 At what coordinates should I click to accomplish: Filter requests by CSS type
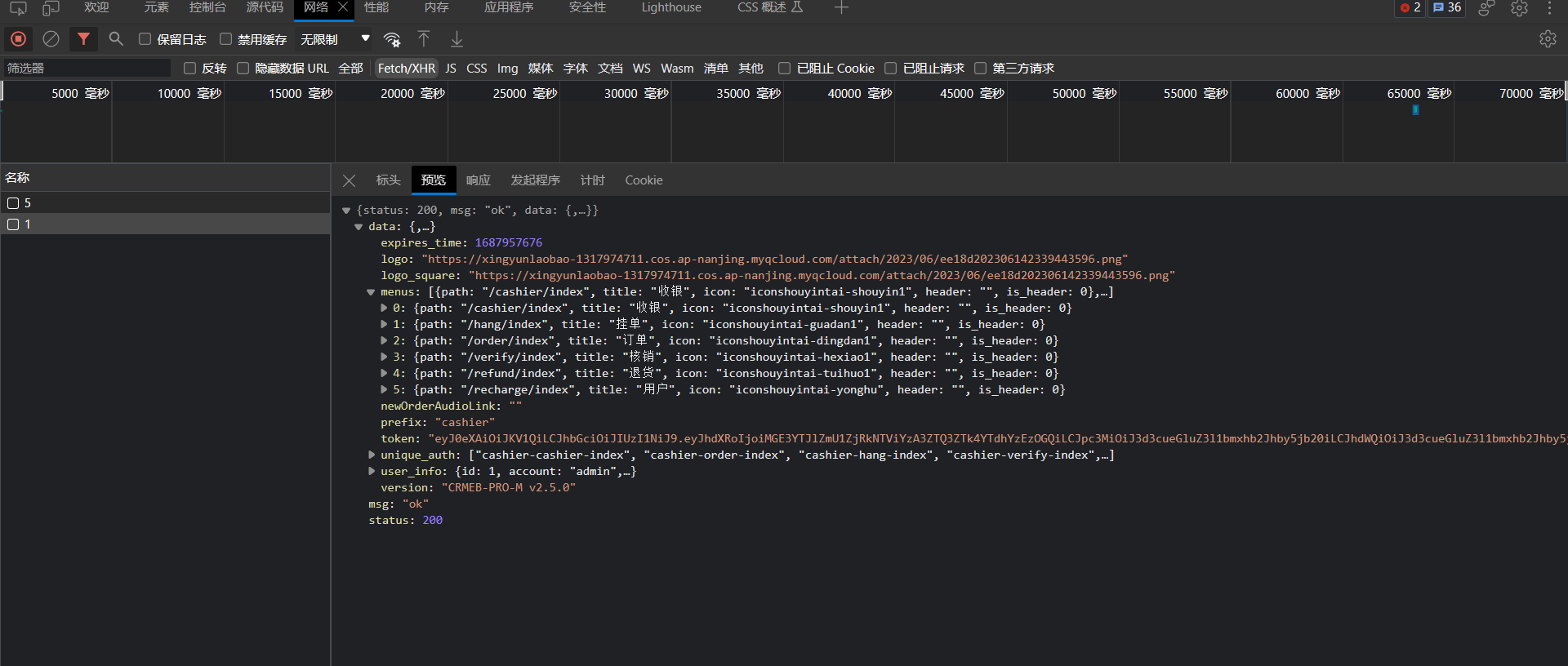tap(477, 69)
